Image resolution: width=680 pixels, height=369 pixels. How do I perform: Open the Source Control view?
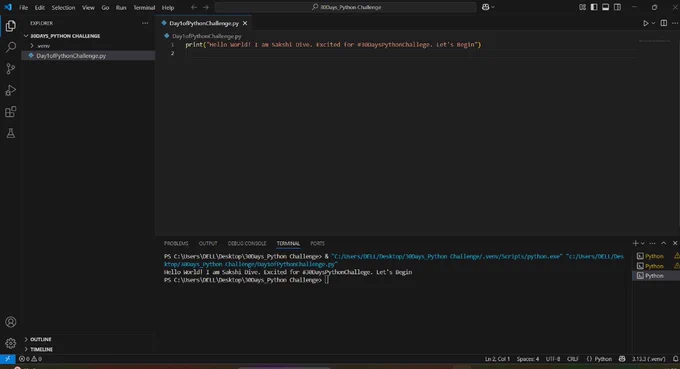tap(10, 69)
